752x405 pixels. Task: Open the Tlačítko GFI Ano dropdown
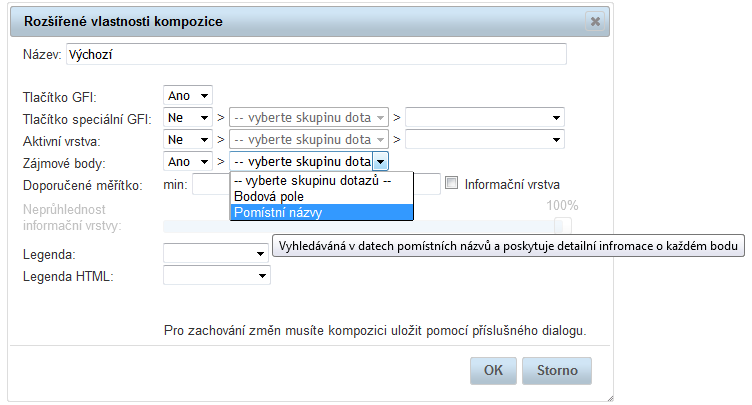coord(188,95)
